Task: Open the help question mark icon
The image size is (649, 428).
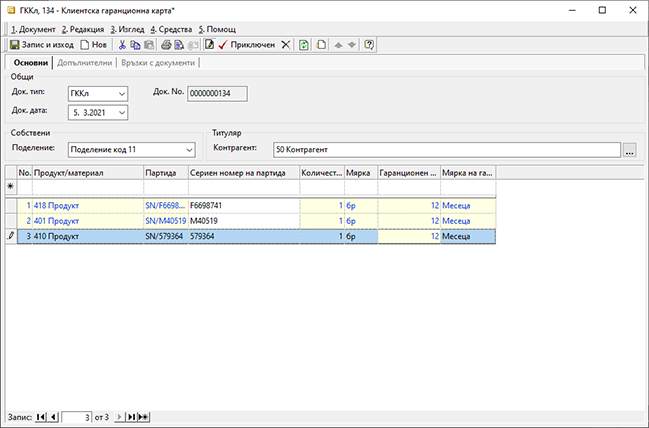Action: tap(369, 45)
